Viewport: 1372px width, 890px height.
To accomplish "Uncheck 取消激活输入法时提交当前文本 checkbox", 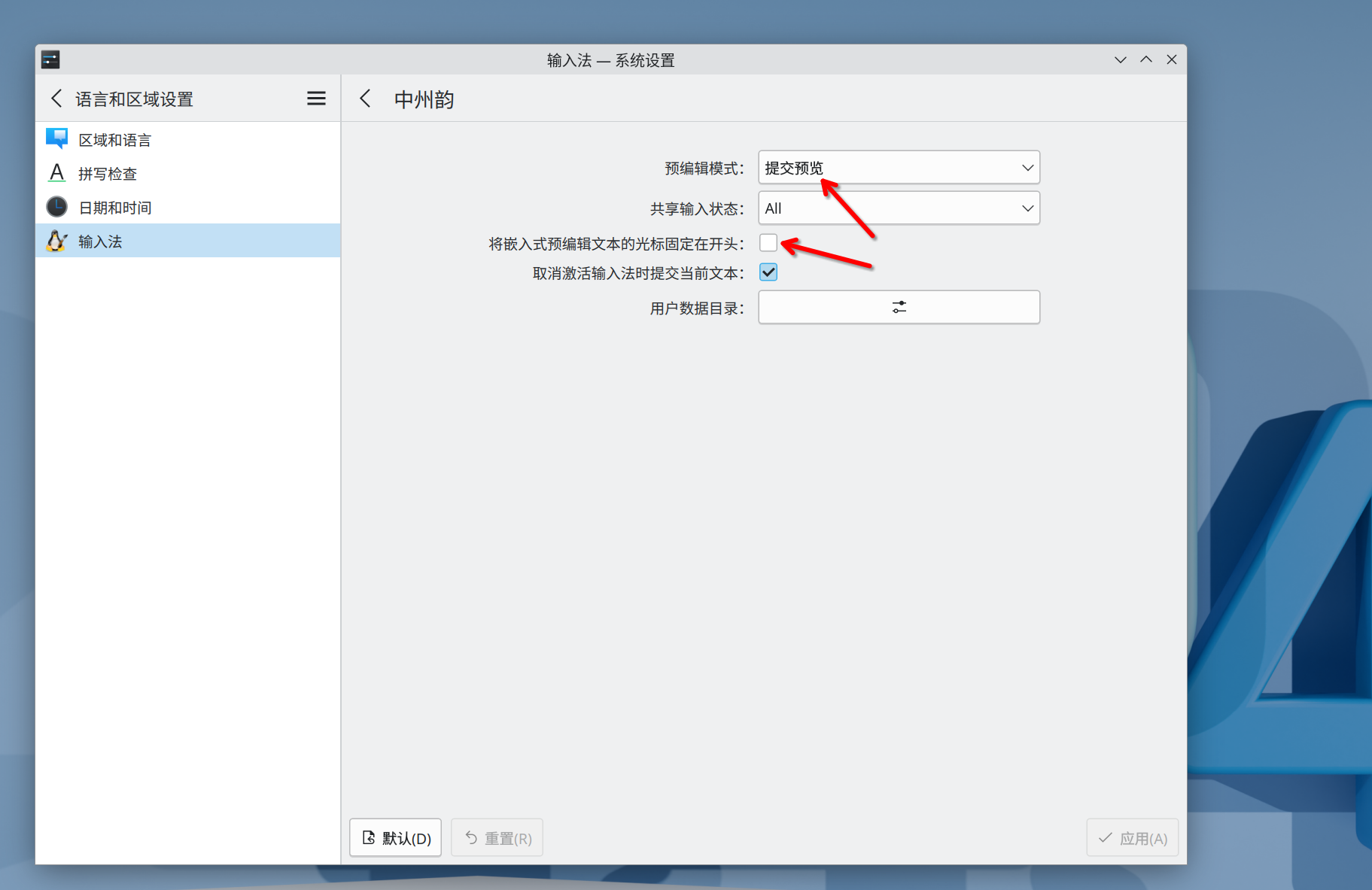I will click(x=768, y=272).
